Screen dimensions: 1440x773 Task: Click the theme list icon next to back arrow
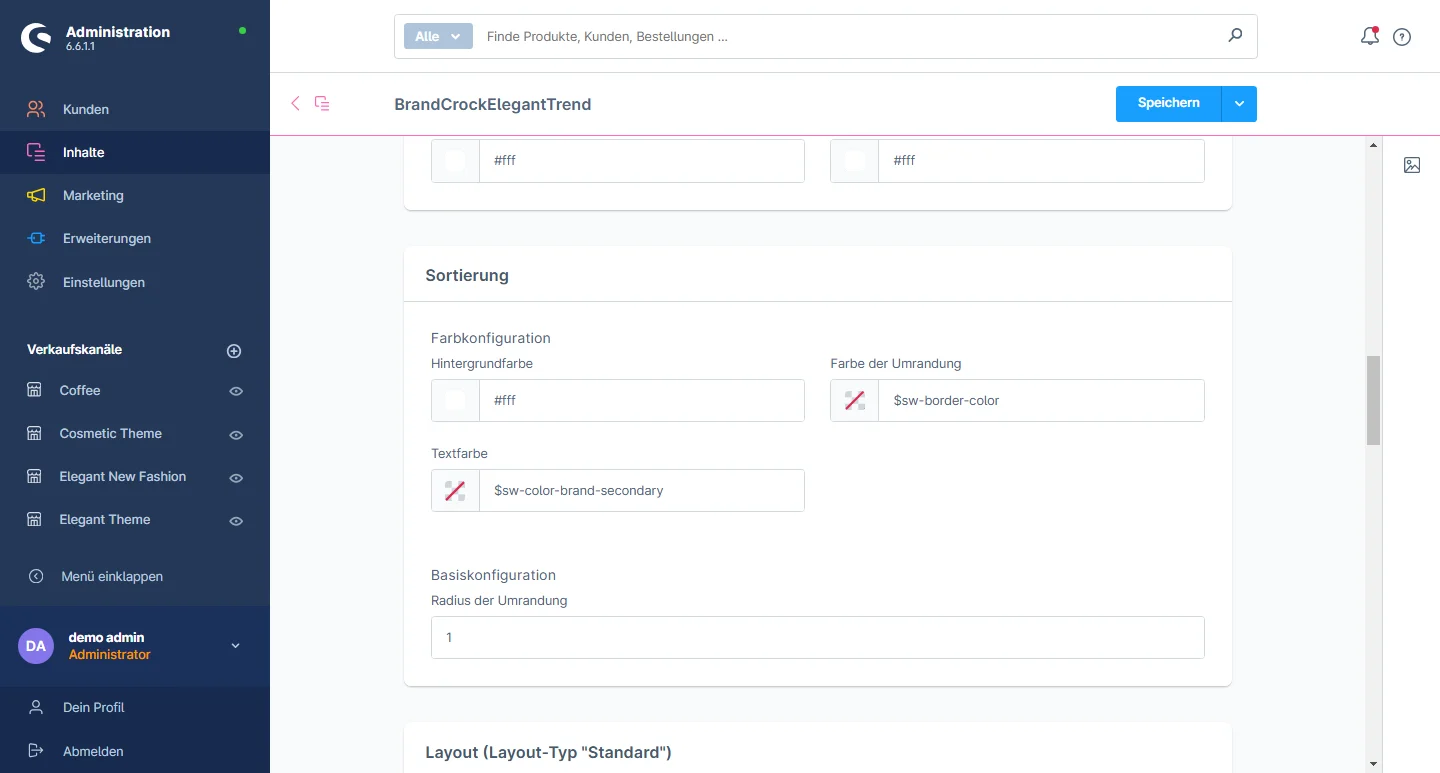(322, 103)
